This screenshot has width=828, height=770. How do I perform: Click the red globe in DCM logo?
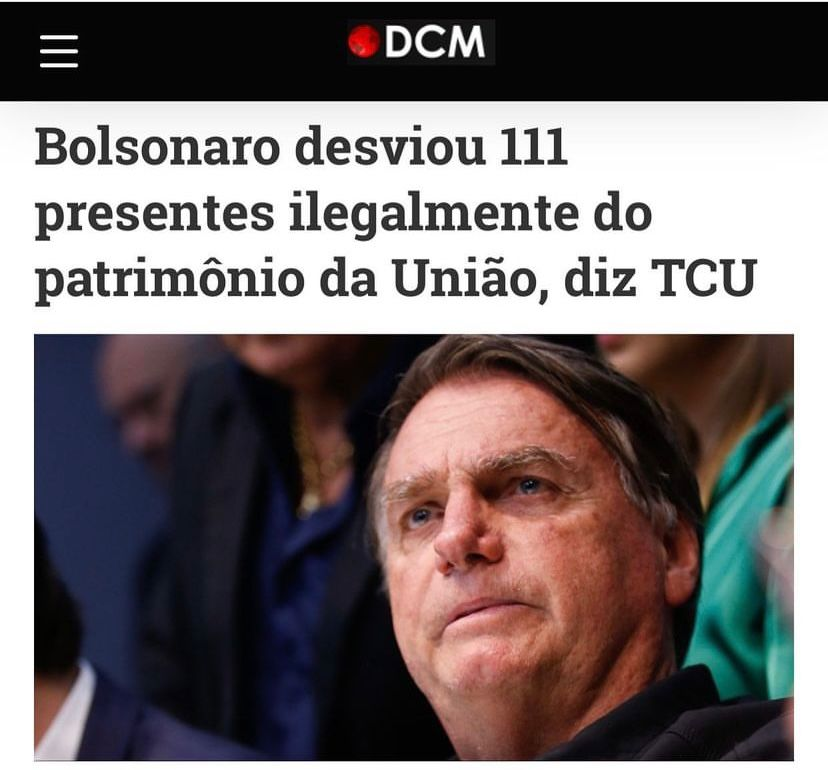(364, 41)
